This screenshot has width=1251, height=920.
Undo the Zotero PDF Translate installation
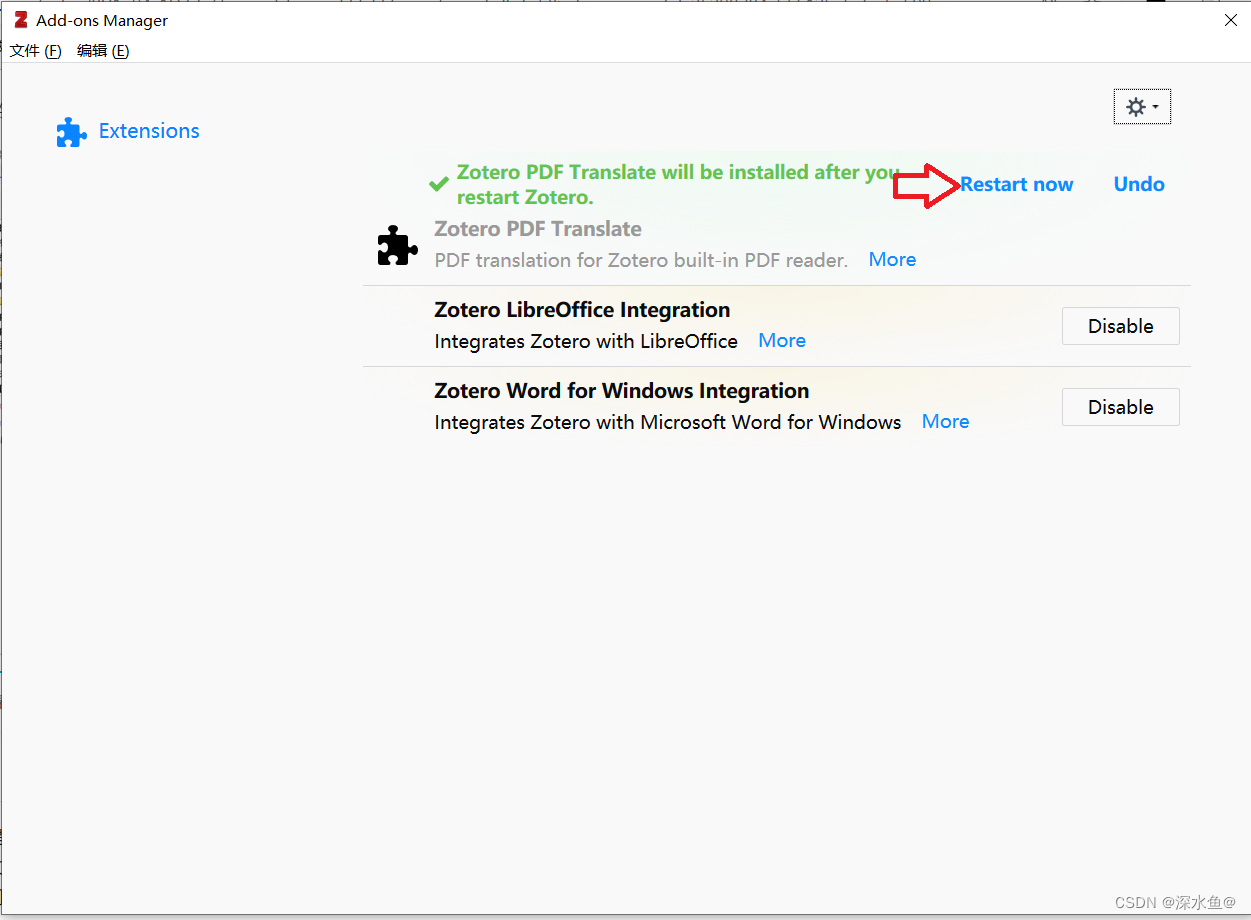1139,184
